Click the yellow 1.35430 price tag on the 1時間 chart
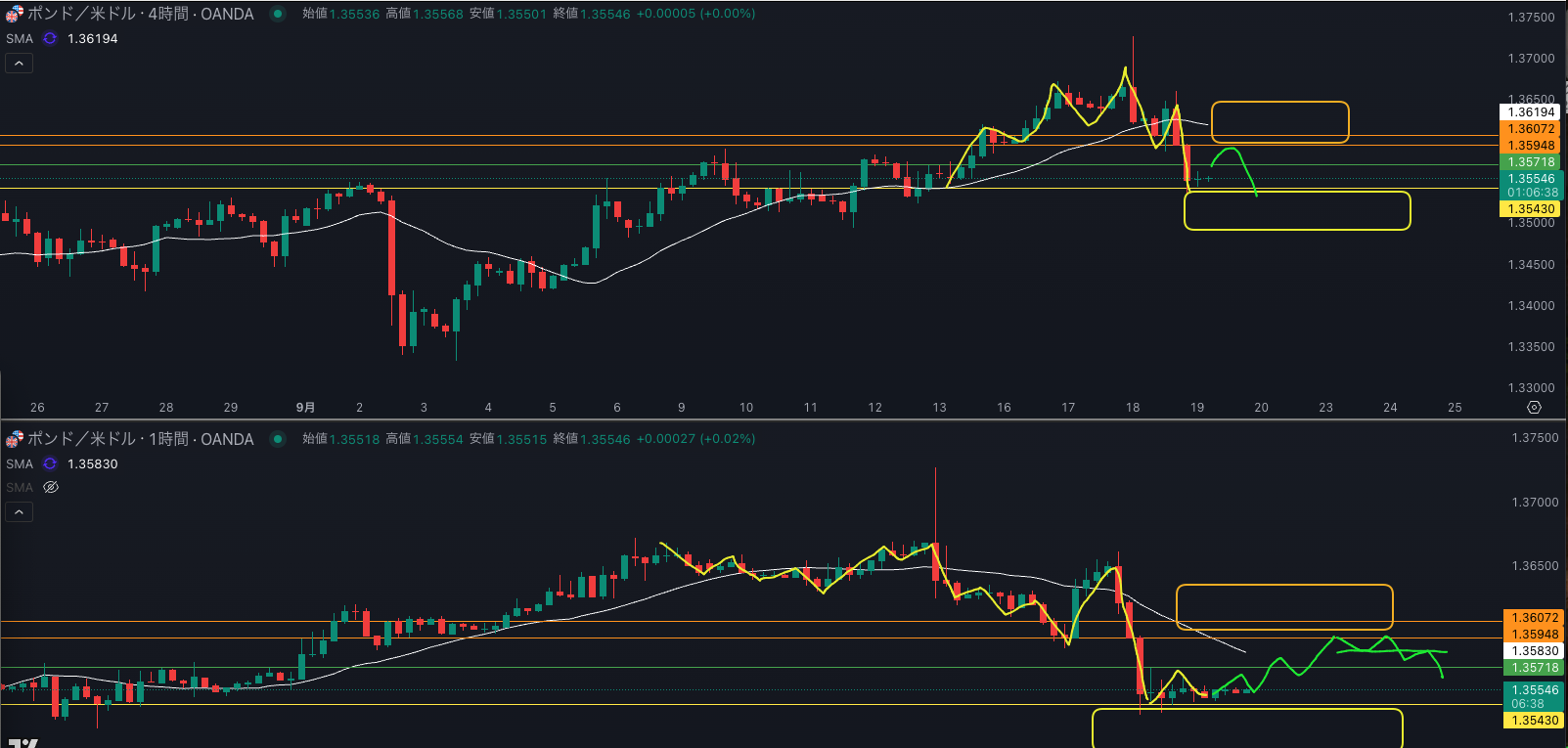 pyautogui.click(x=1534, y=721)
